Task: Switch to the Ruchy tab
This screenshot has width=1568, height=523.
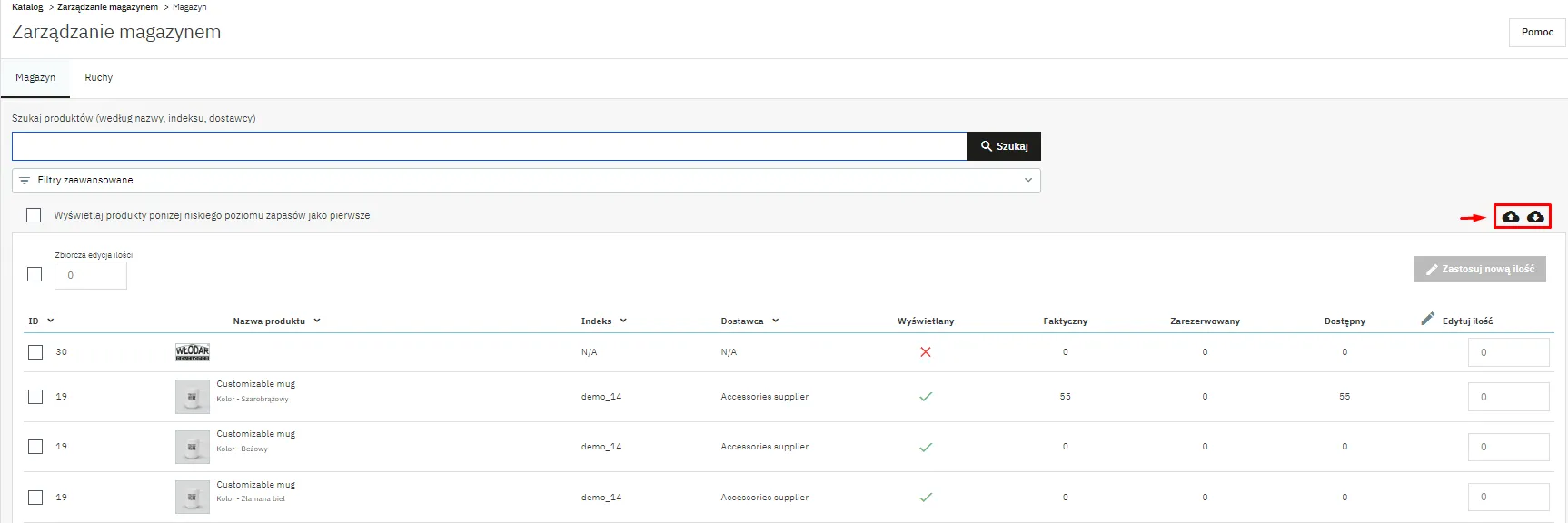Action: coord(98,78)
